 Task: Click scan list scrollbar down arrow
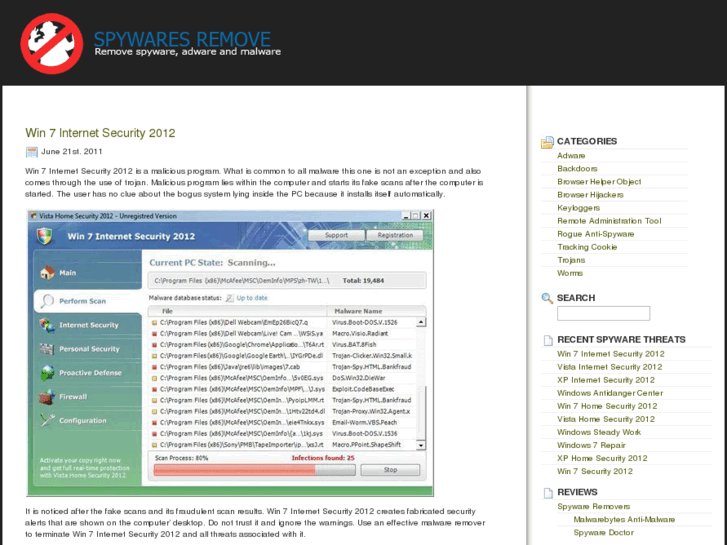point(421,445)
